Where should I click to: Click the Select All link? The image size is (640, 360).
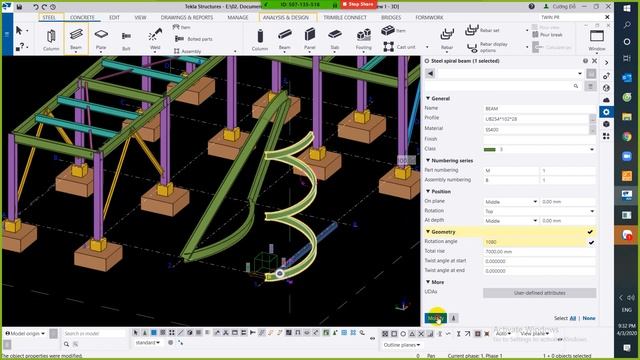(x=573, y=318)
